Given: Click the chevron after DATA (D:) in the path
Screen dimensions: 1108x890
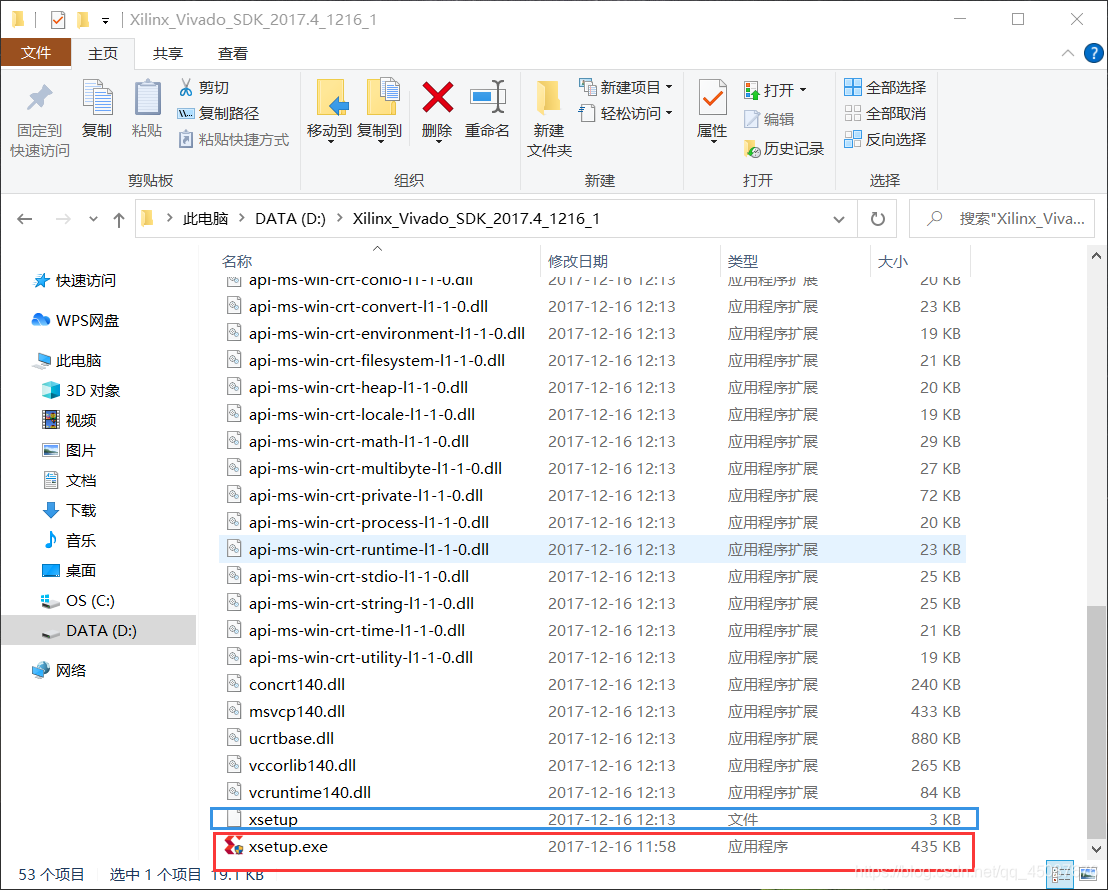Looking at the screenshot, I should (x=339, y=218).
